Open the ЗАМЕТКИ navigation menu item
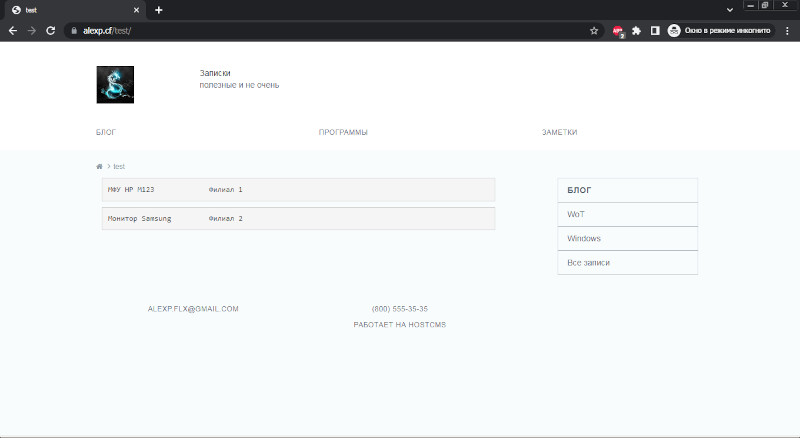This screenshot has height=438, width=800. (x=559, y=132)
